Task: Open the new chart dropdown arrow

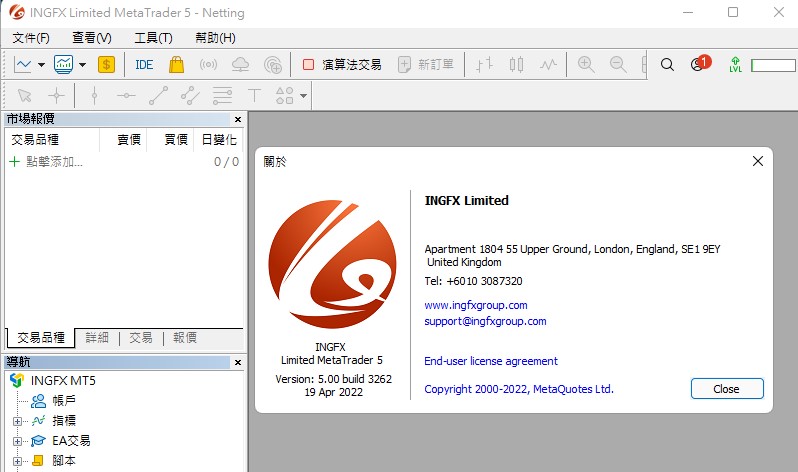Action: (41, 65)
